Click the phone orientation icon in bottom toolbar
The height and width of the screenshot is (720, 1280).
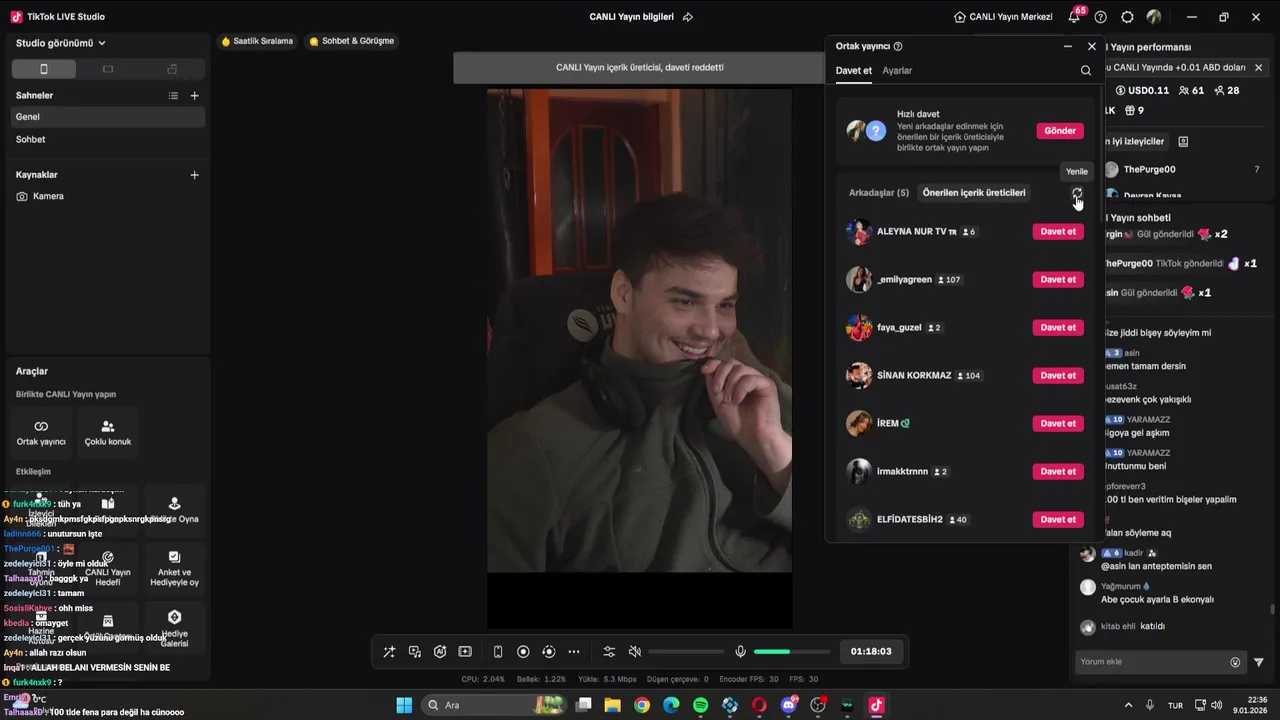(x=498, y=651)
